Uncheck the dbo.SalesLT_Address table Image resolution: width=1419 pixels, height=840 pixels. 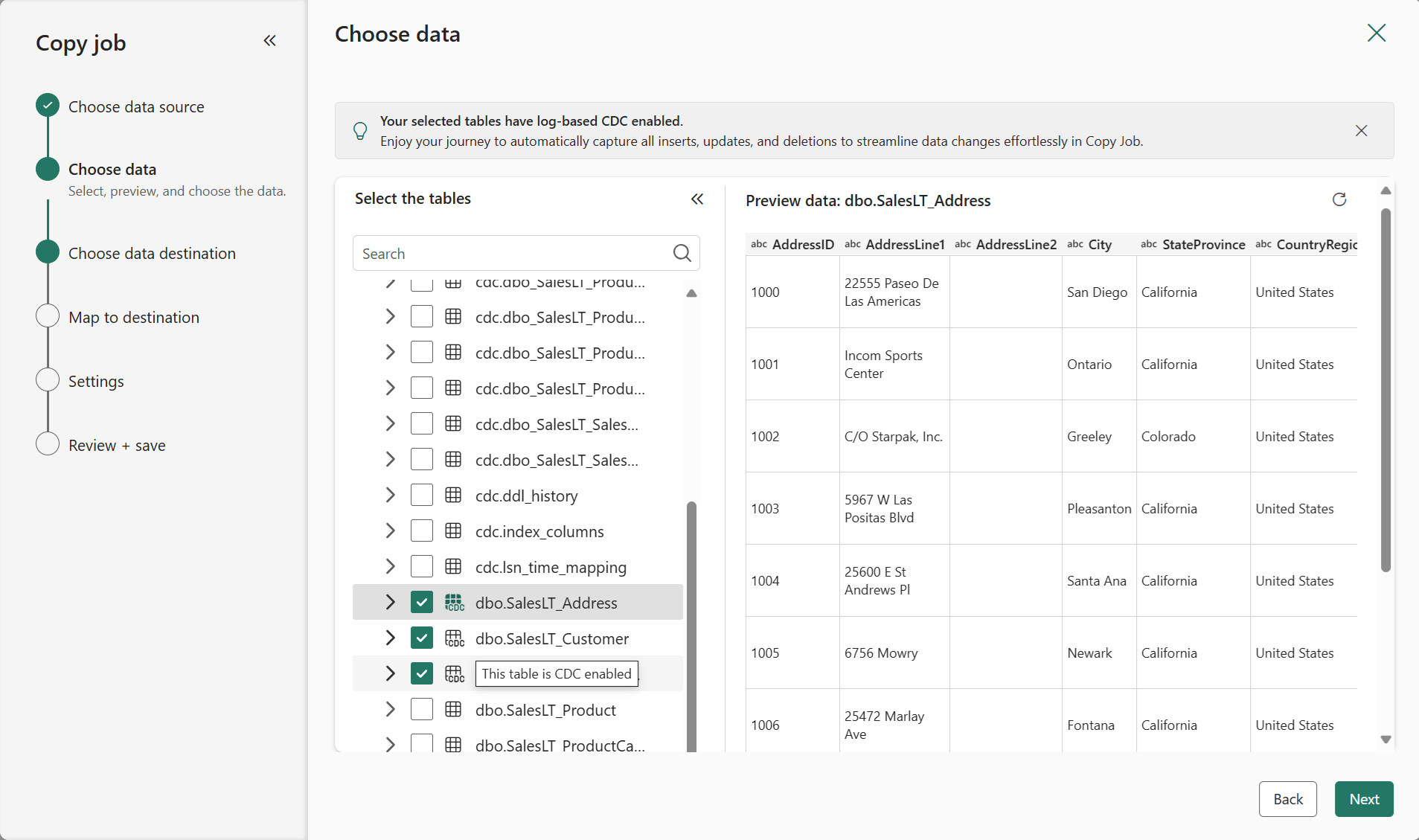pyautogui.click(x=422, y=602)
